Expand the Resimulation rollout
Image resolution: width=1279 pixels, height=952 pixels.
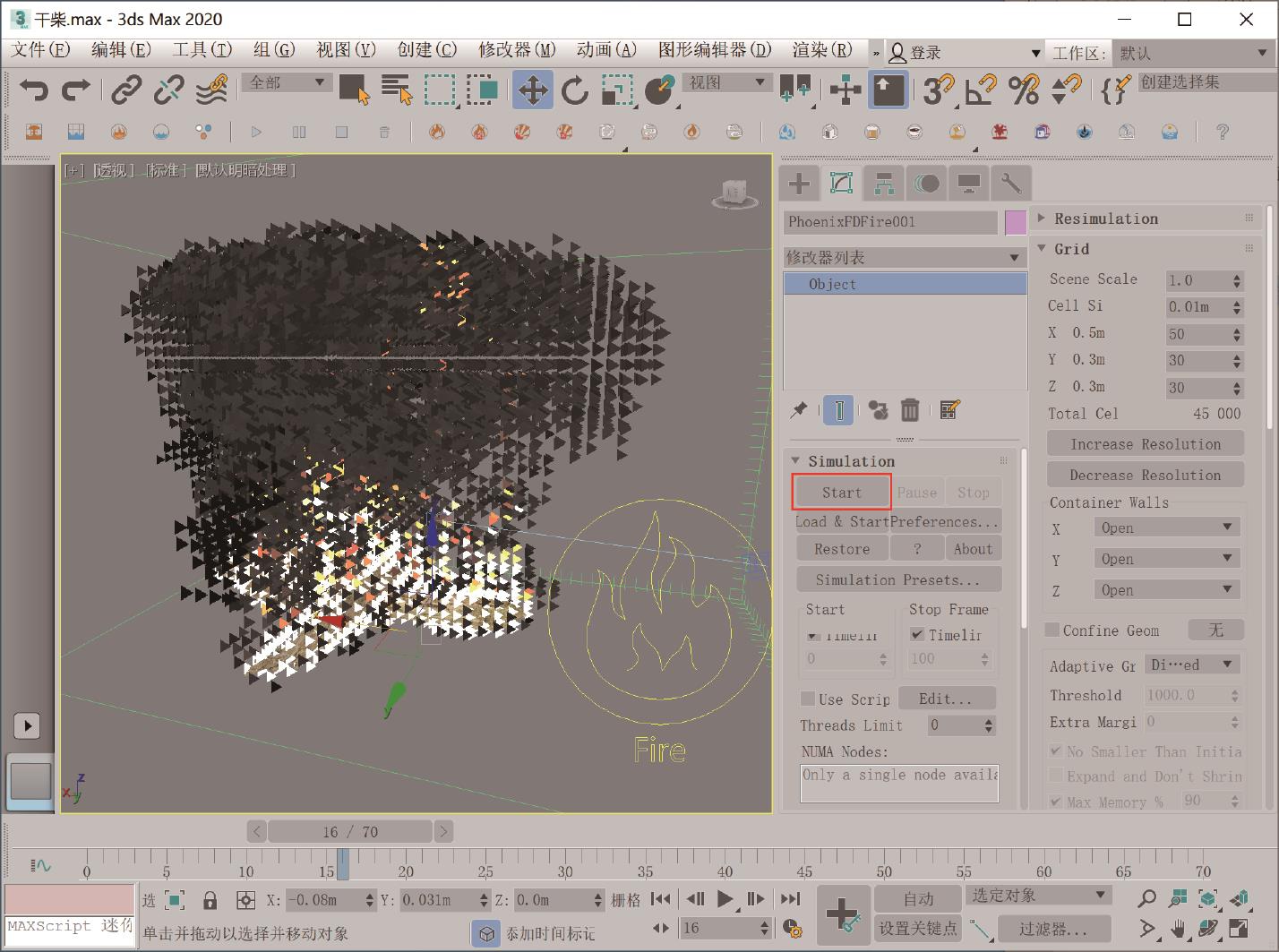coord(1105,219)
